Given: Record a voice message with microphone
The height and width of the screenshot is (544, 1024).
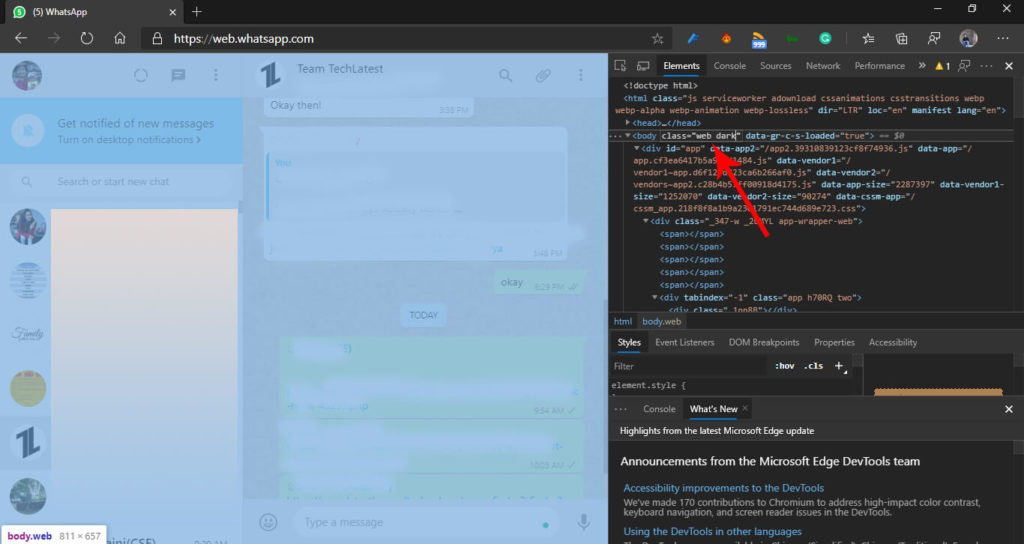Looking at the screenshot, I should click(583, 522).
